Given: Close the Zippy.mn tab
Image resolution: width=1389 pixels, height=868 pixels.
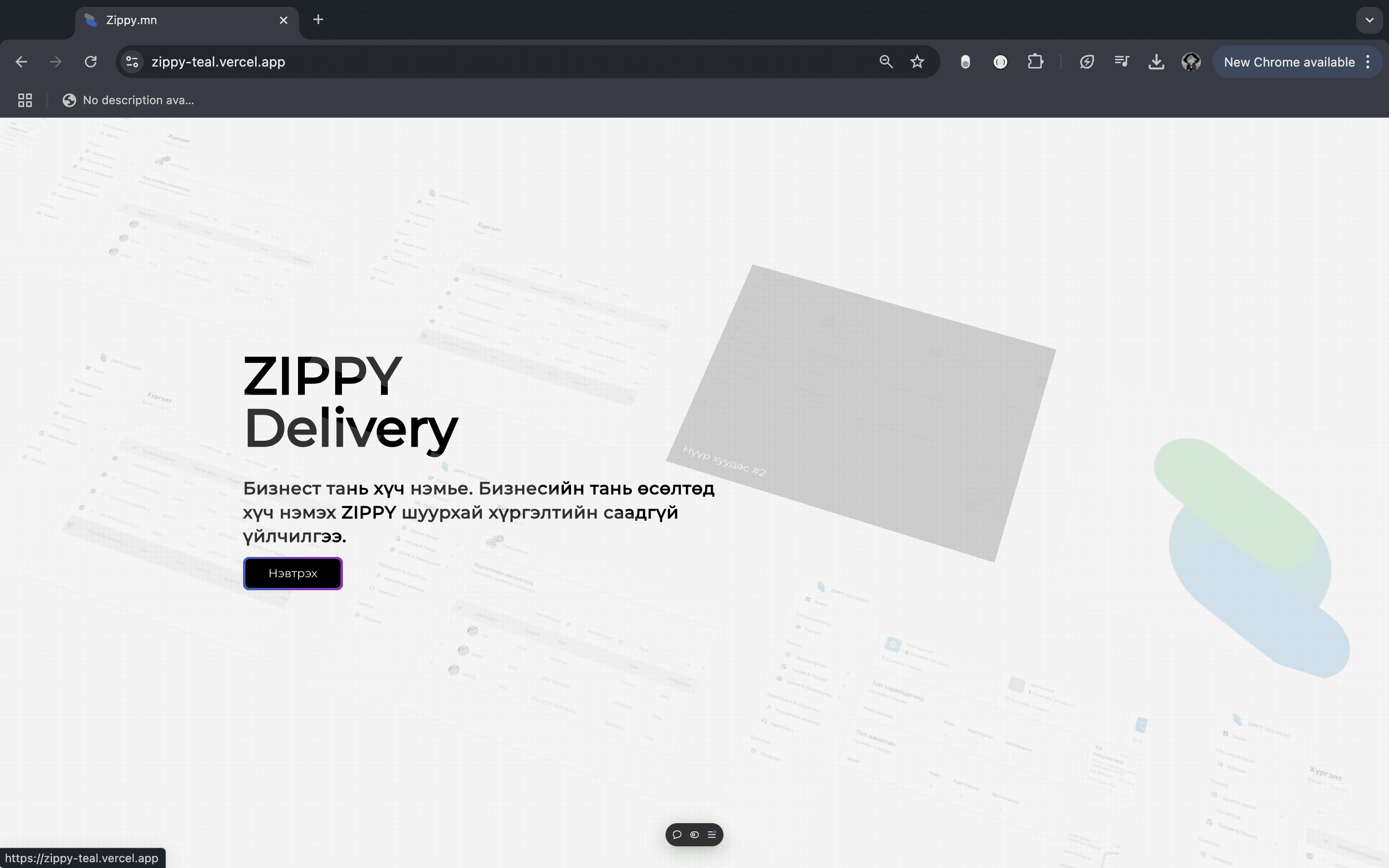Looking at the screenshot, I should 284,20.
